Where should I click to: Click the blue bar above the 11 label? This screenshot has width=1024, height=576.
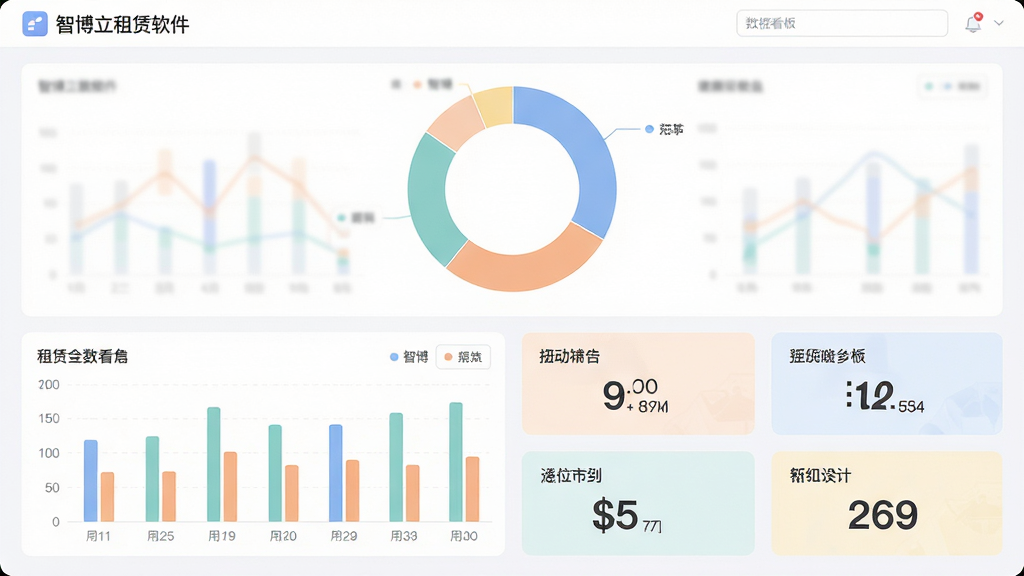click(91, 481)
